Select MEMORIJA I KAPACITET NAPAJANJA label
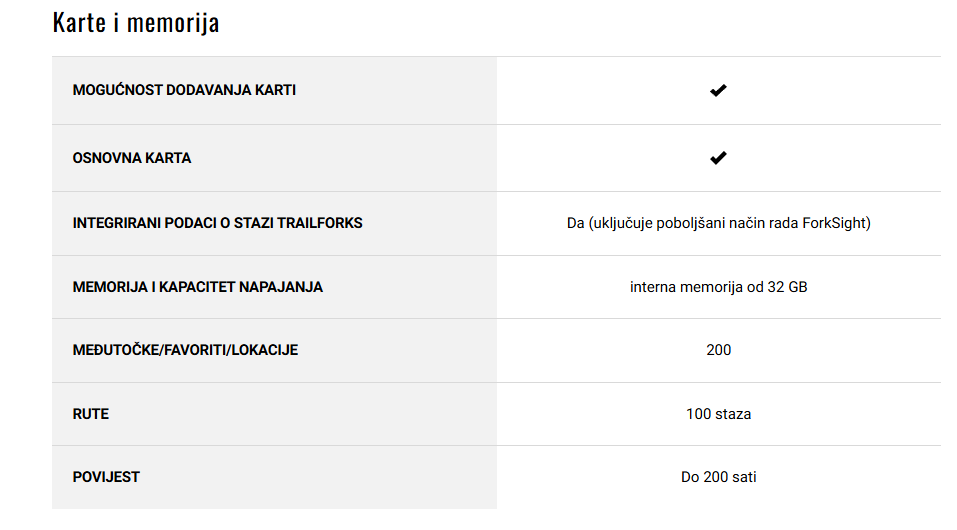The image size is (957, 530). tap(198, 287)
